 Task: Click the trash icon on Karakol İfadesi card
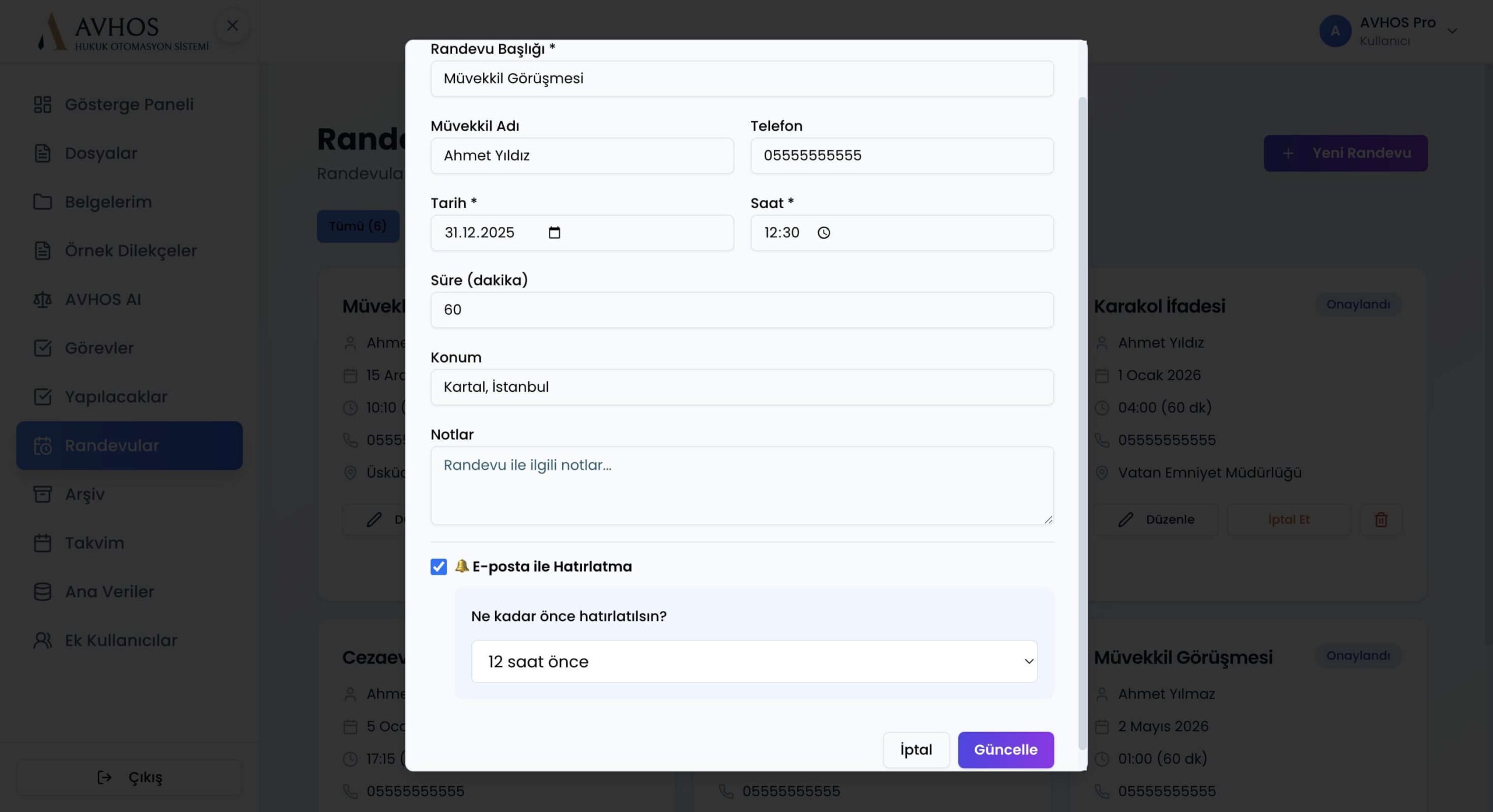point(1380,519)
